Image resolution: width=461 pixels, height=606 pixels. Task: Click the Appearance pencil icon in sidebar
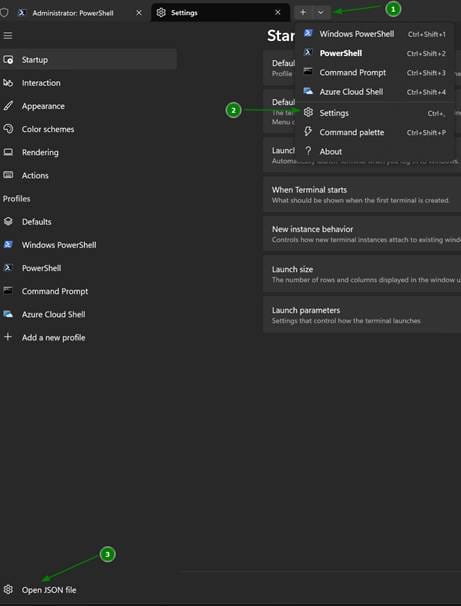click(x=8, y=106)
